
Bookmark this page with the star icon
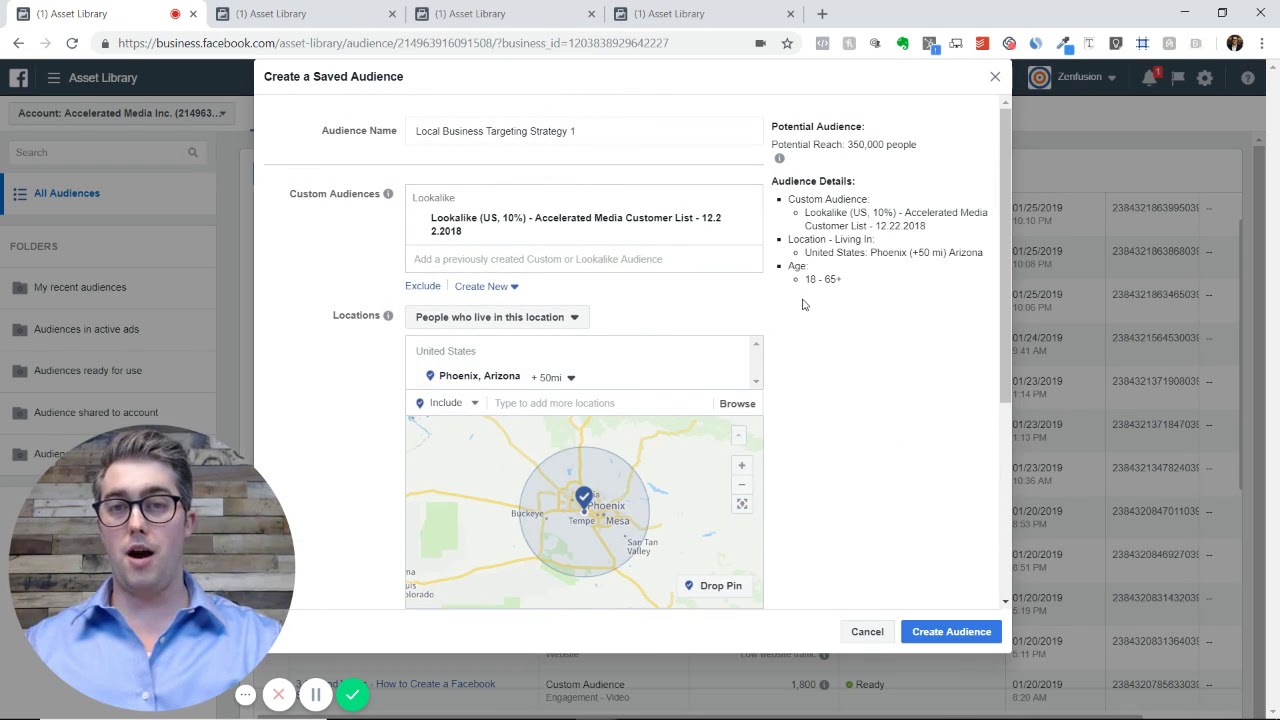coord(787,44)
